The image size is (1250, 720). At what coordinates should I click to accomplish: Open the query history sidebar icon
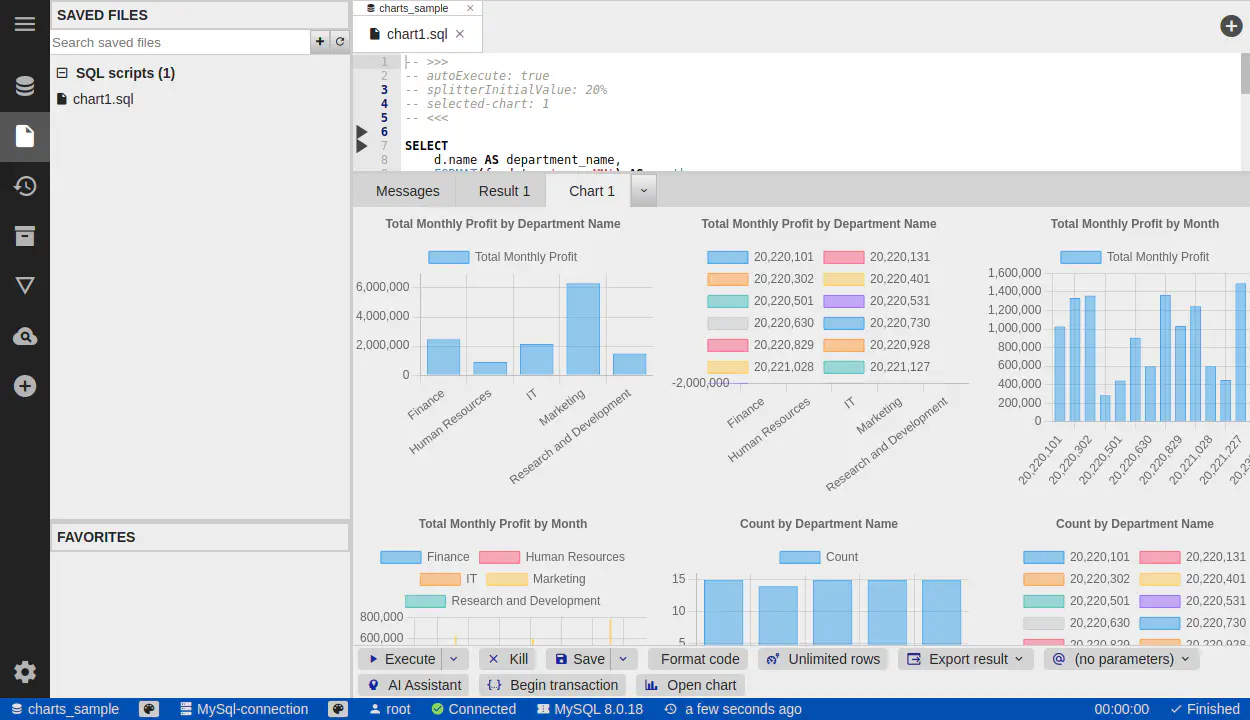coord(25,186)
